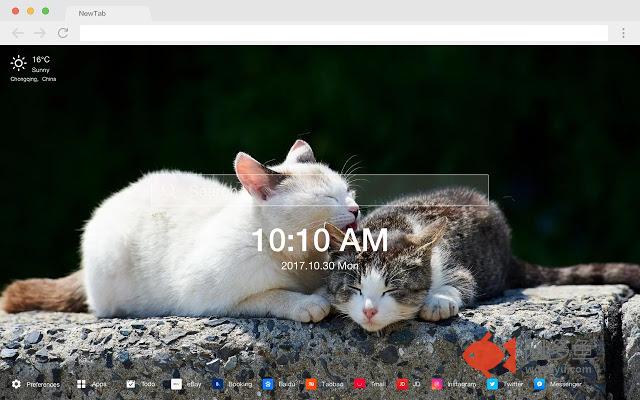Open the browser three-dot menu
This screenshot has width=640, height=400.
pos(623,33)
